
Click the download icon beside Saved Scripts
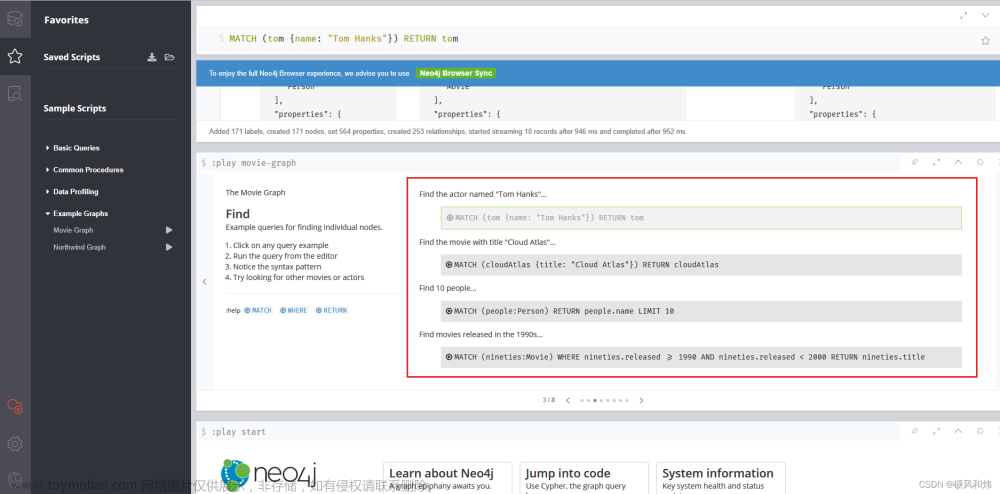[x=152, y=57]
